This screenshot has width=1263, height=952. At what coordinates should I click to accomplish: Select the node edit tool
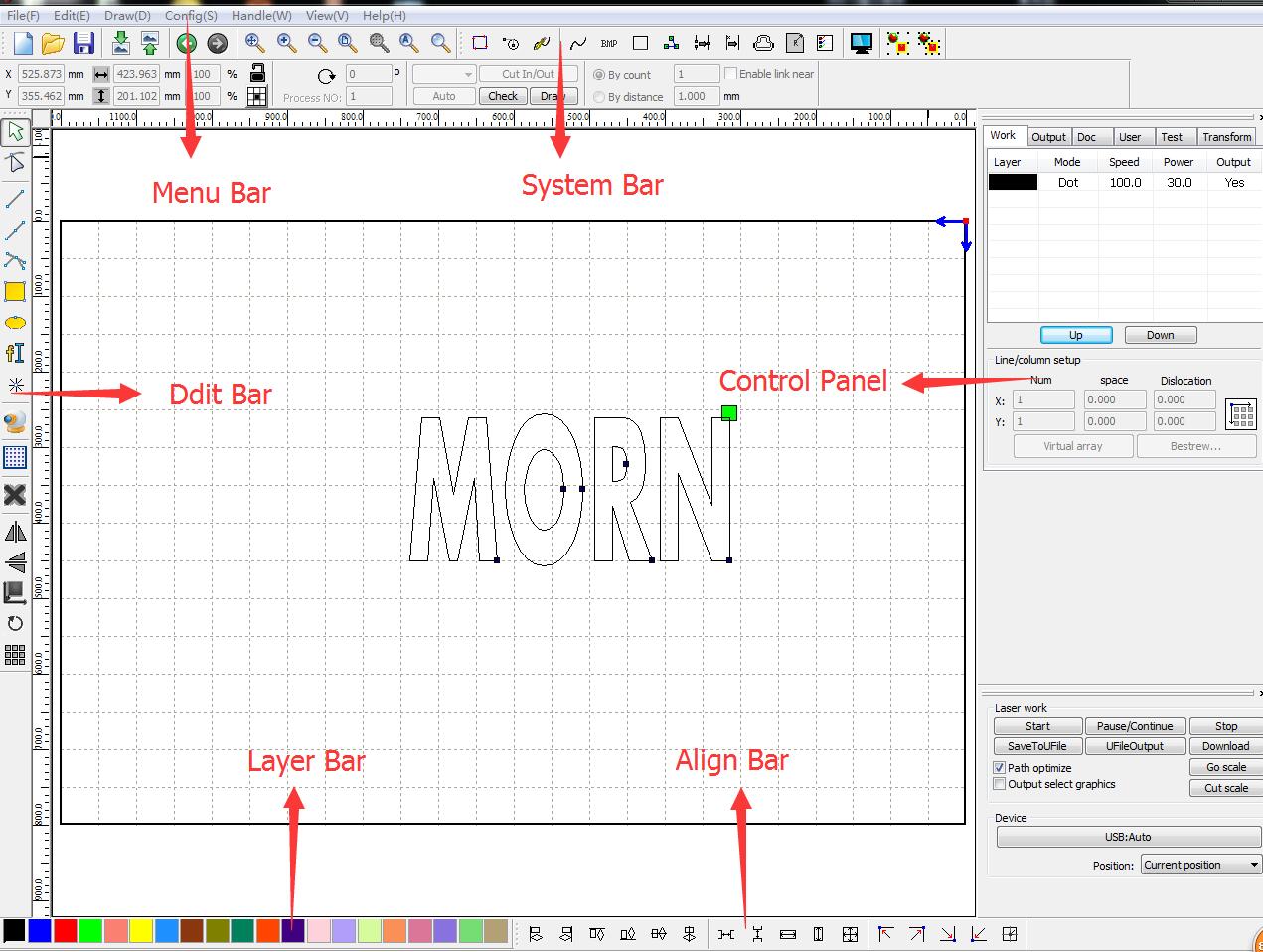[x=15, y=163]
